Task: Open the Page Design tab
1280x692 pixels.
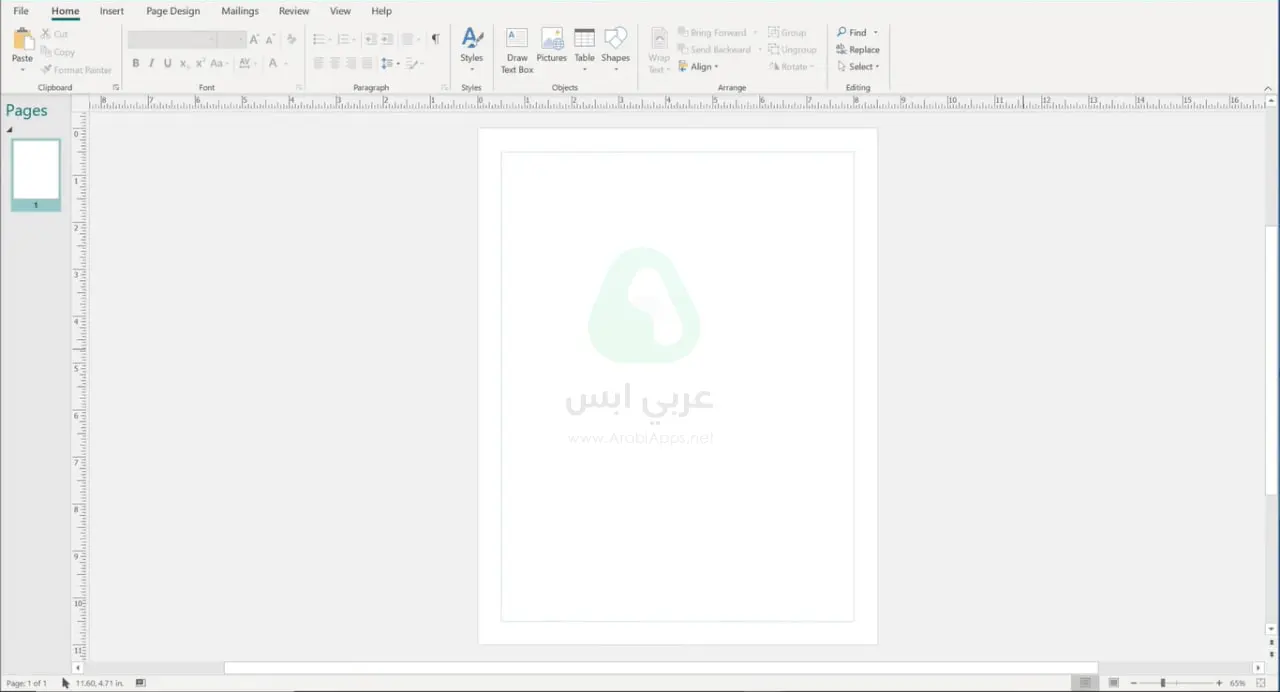Action: [x=172, y=10]
